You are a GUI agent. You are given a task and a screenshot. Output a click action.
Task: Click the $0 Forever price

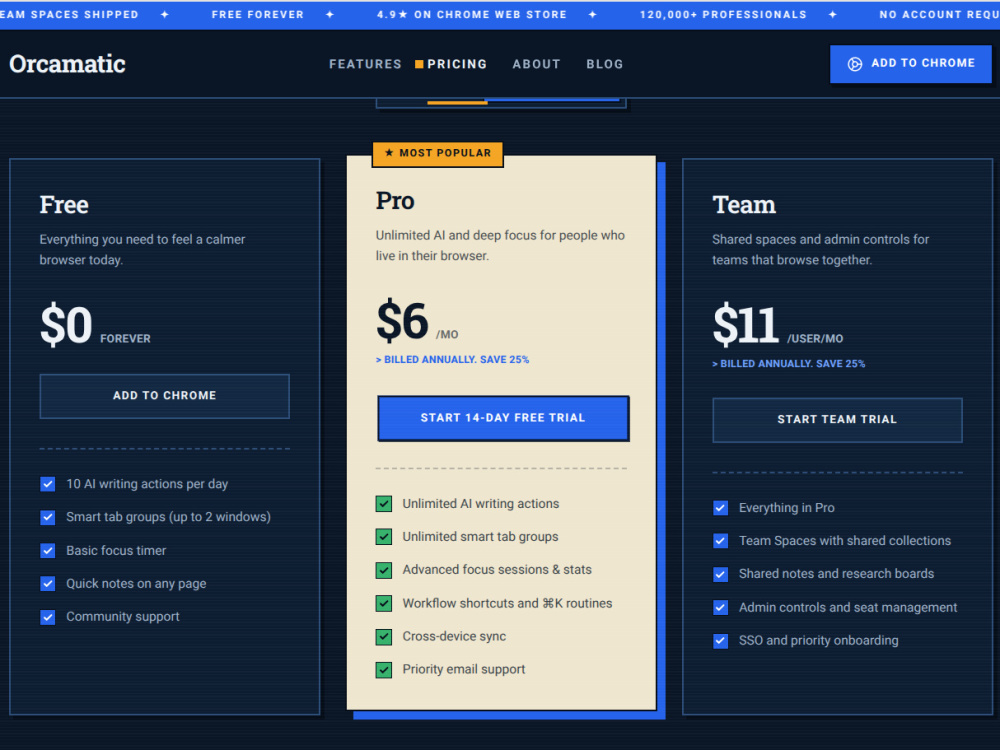(95, 326)
